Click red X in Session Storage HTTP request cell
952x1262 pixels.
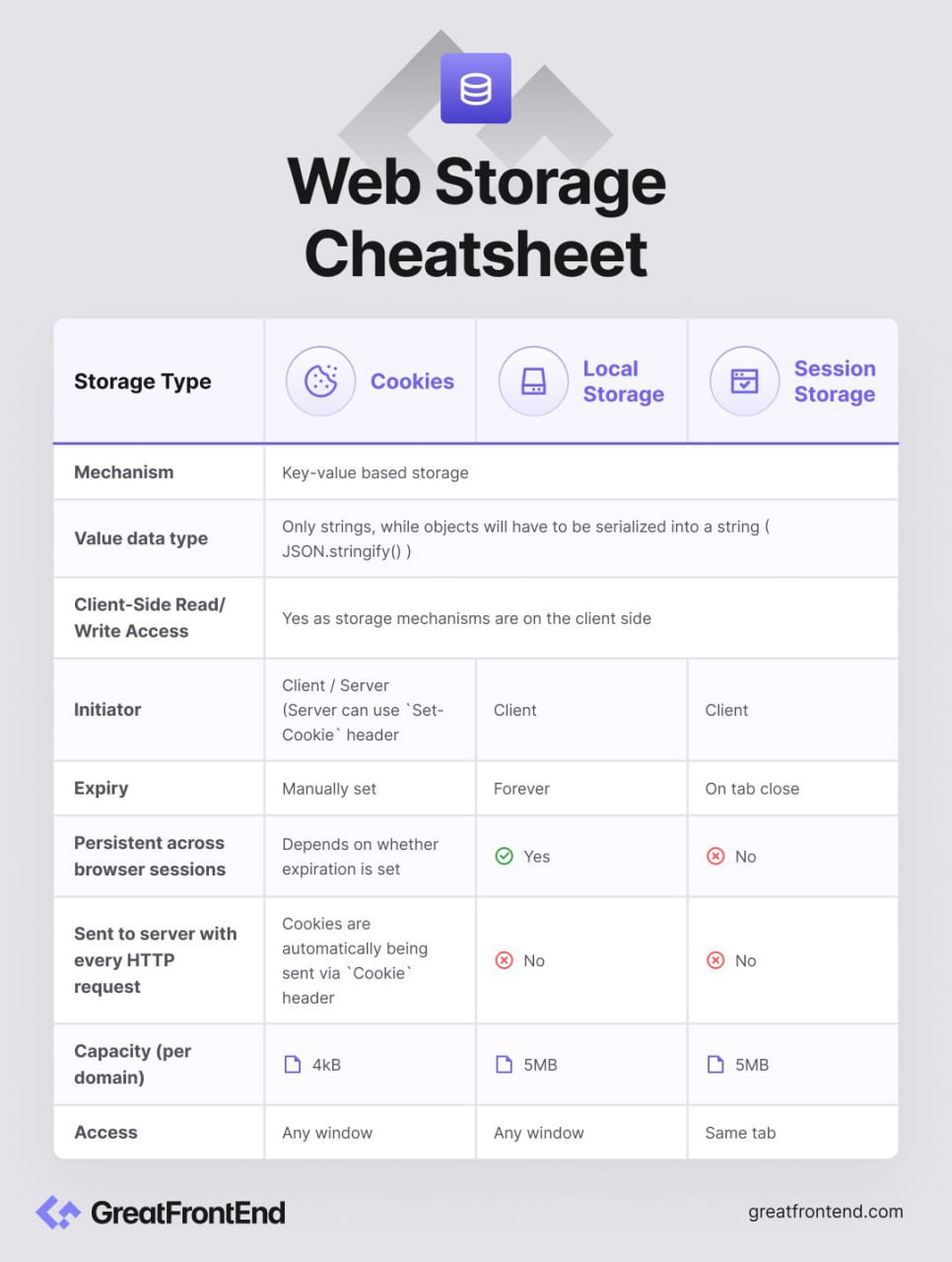[x=715, y=960]
